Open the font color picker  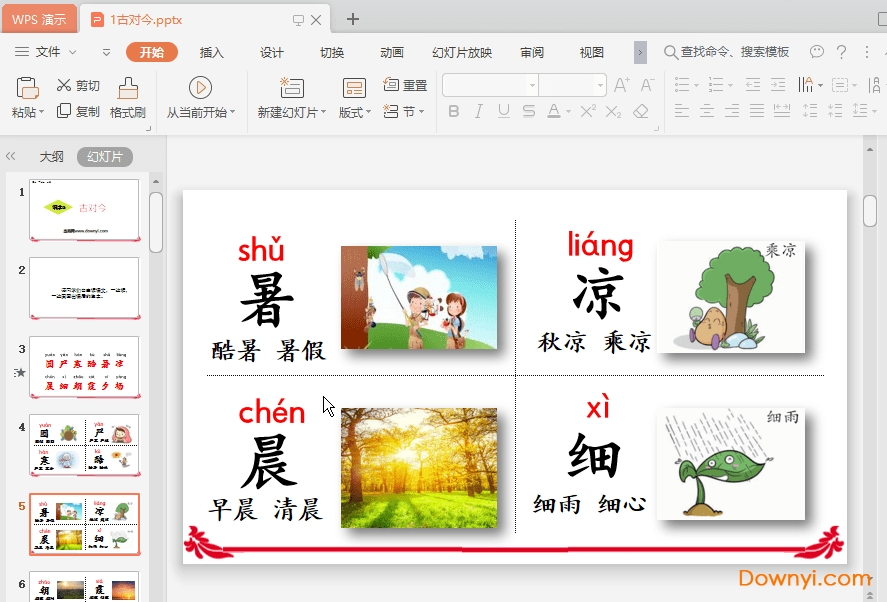pyautogui.click(x=568, y=111)
